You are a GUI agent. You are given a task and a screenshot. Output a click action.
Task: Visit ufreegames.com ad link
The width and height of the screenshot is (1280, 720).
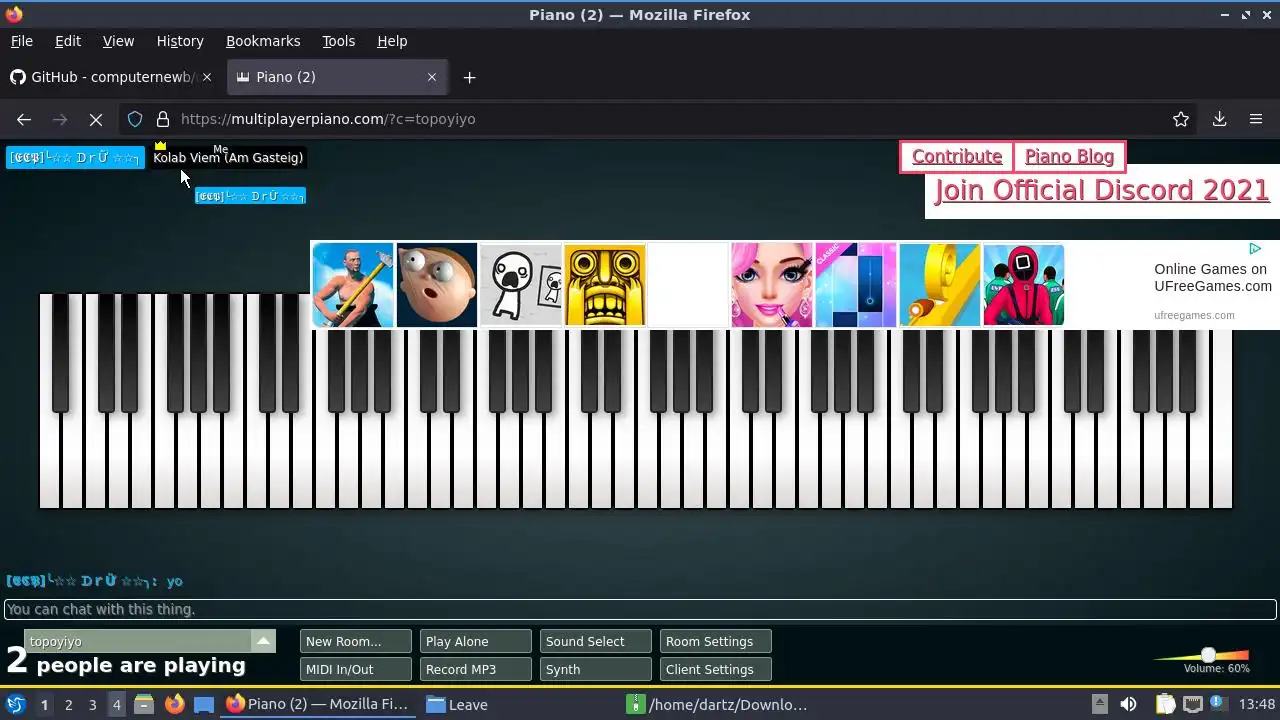tap(1194, 315)
